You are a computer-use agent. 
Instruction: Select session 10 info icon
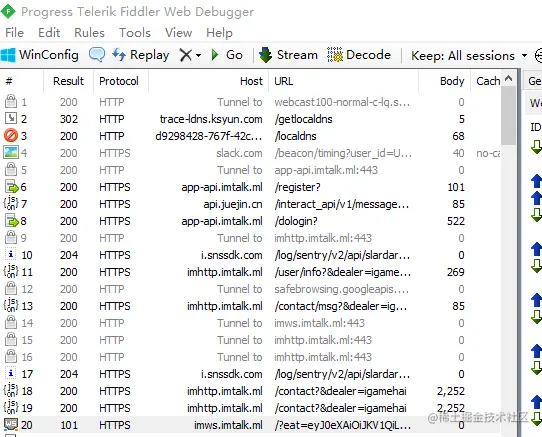[x=11, y=254]
